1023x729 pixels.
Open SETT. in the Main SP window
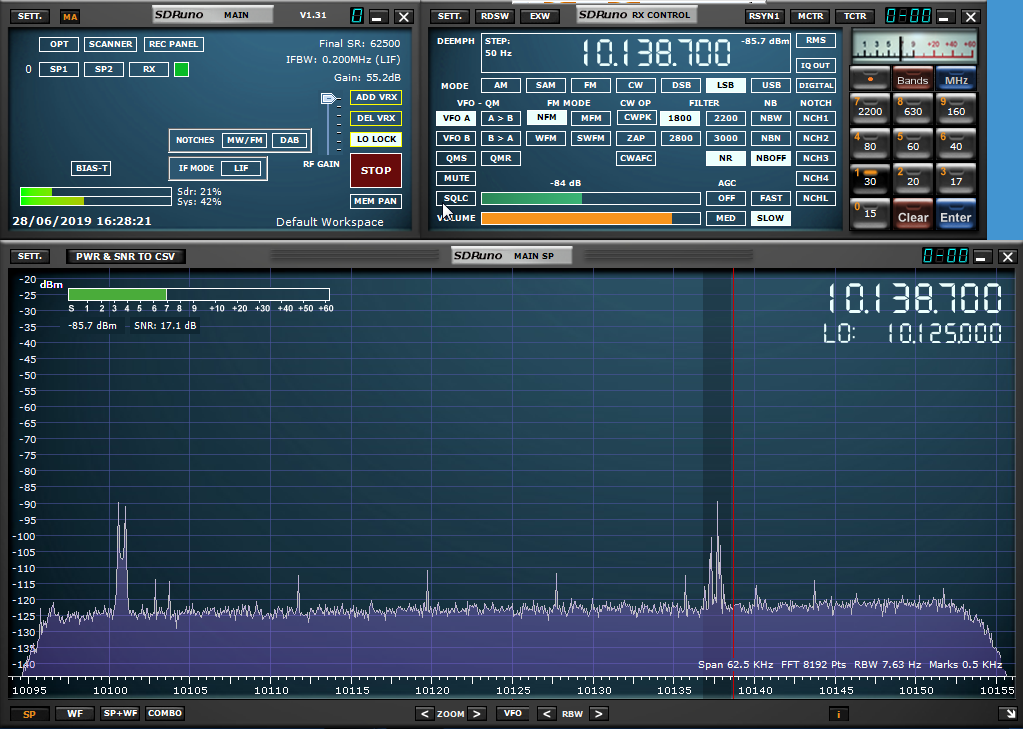(x=30, y=256)
